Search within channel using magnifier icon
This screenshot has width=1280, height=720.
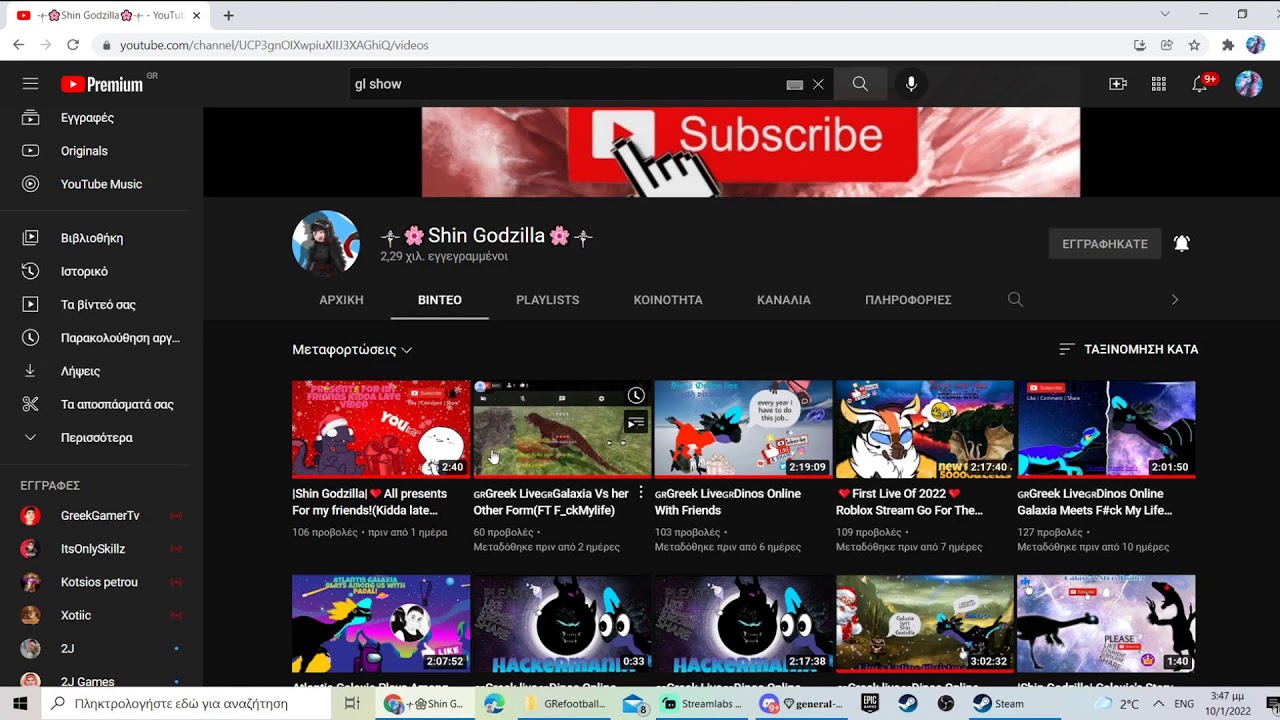point(1015,300)
